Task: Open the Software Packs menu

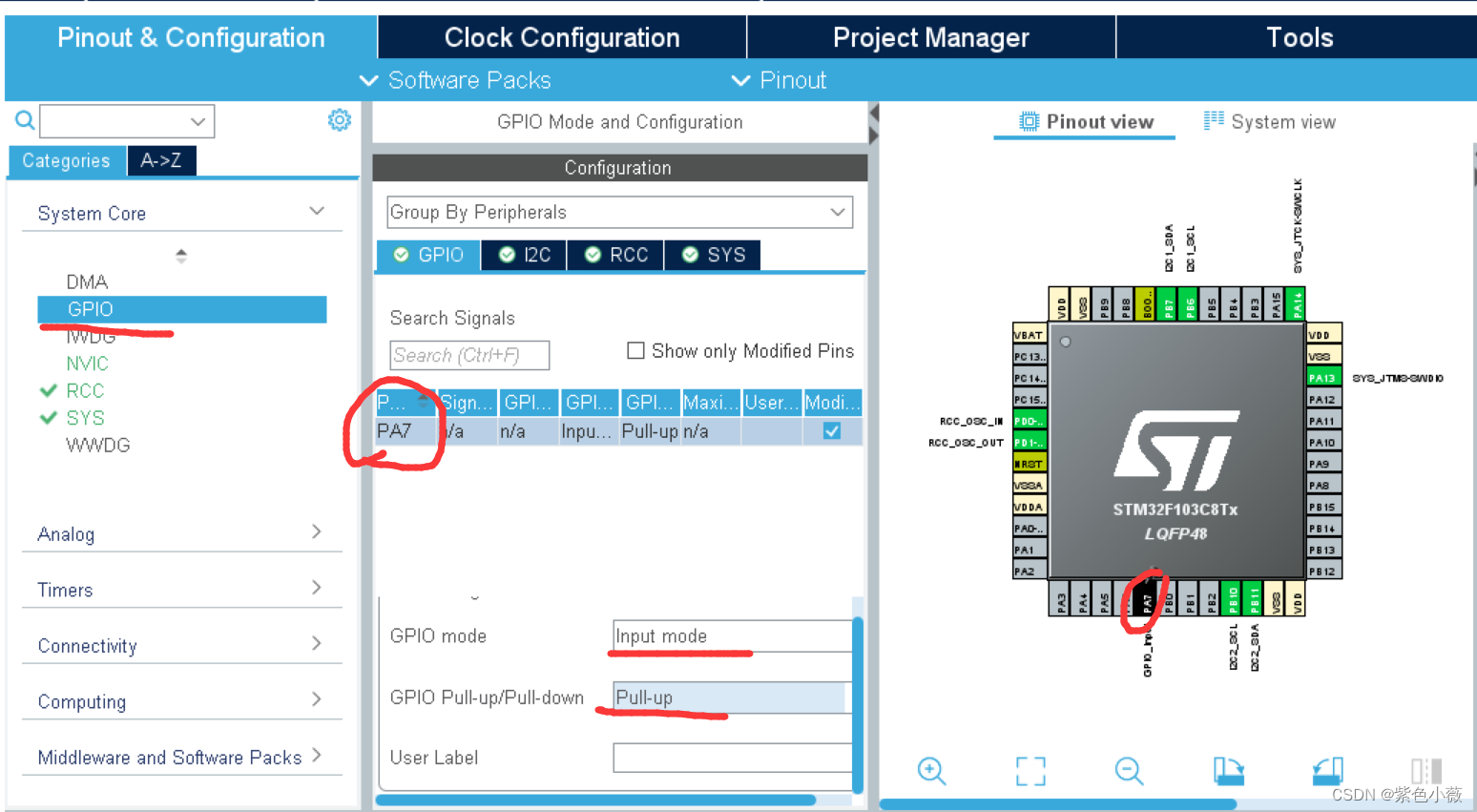Action: pyautogui.click(x=455, y=80)
